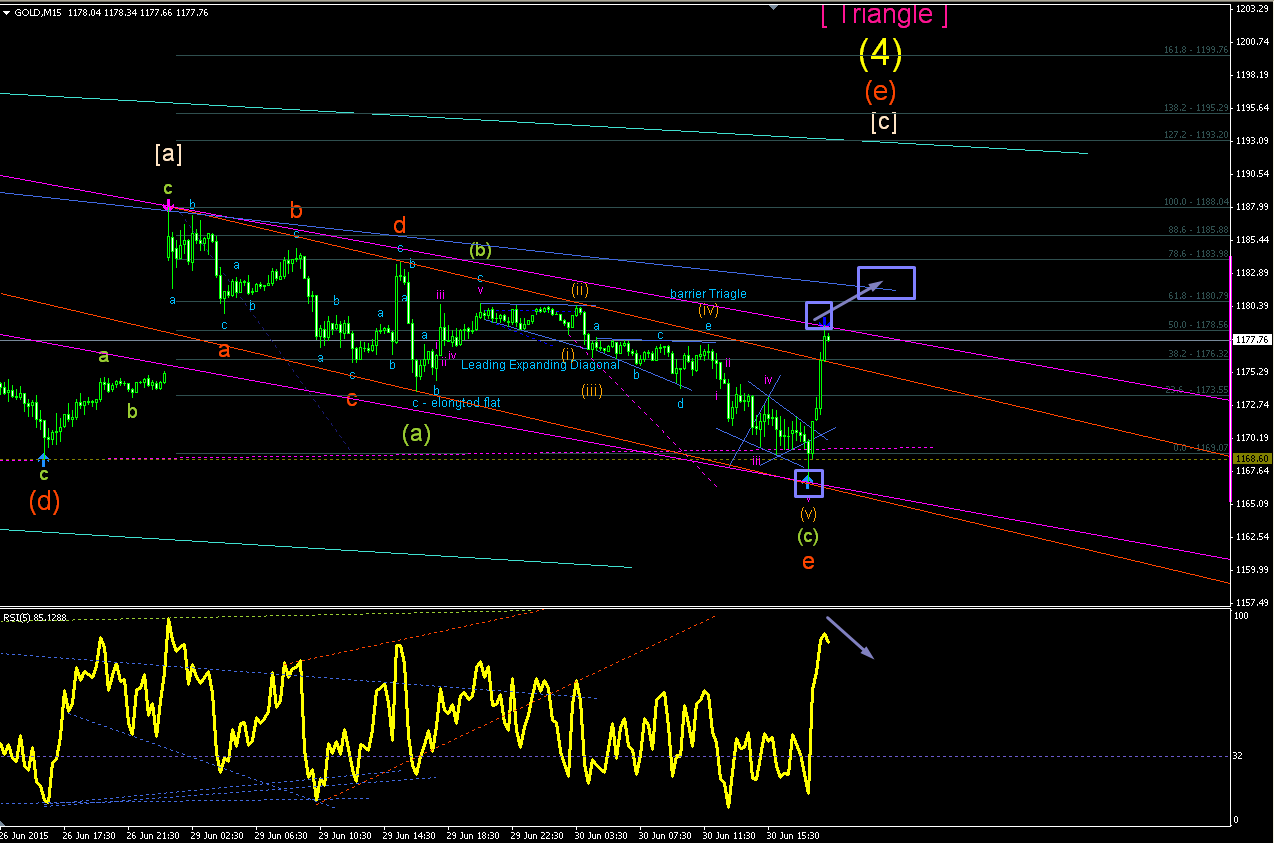Click the current price tag 1177.76

point(1252,340)
